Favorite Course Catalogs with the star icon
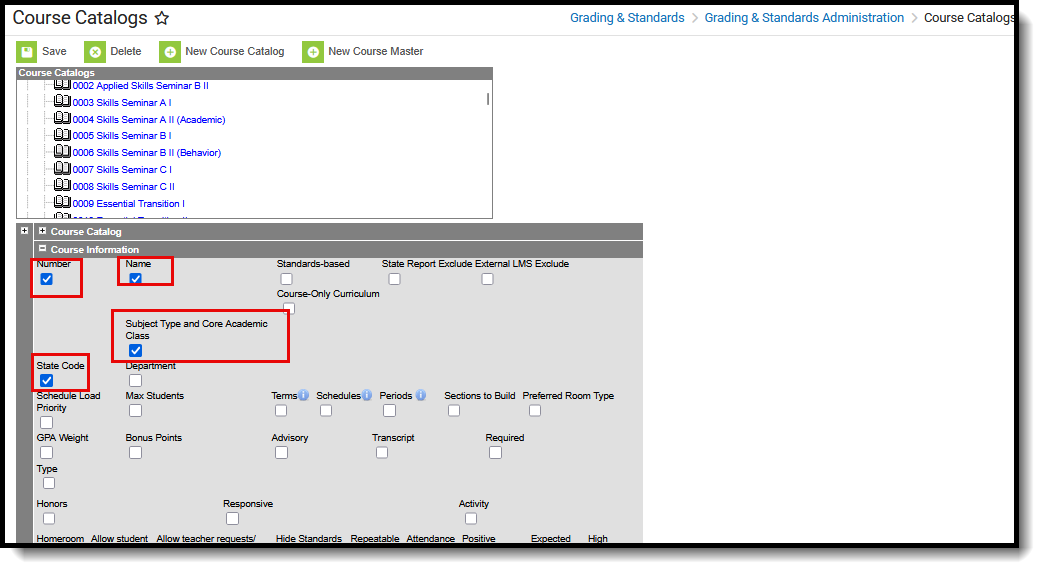 click(162, 19)
